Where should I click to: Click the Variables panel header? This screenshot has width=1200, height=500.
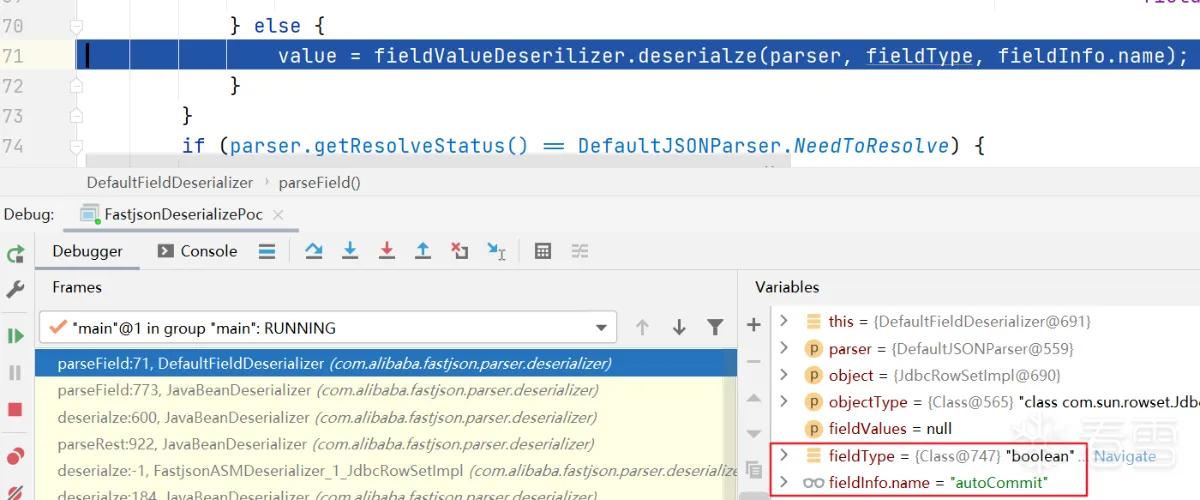coord(787,287)
